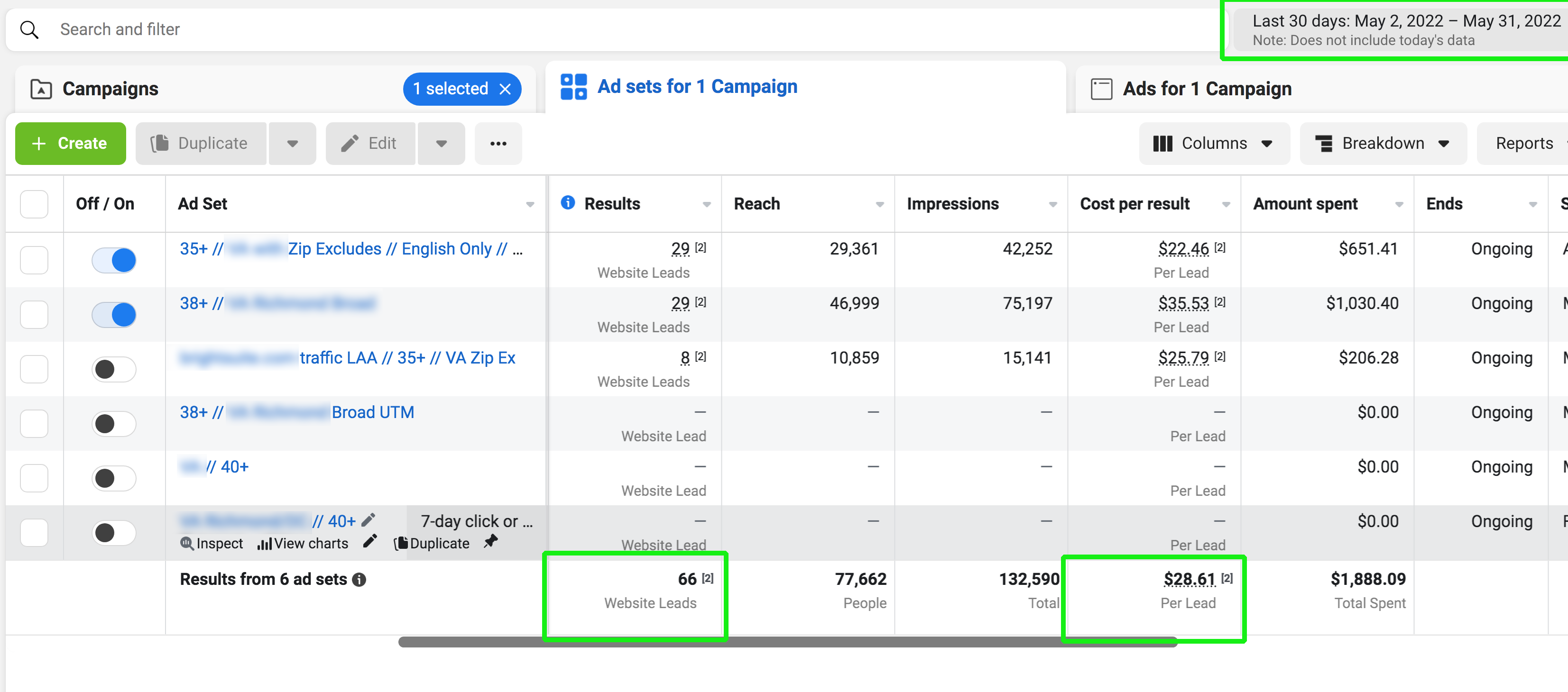Click the info icon beside Results from 6 ad sets
Image resolution: width=1568 pixels, height=692 pixels.
pyautogui.click(x=359, y=580)
